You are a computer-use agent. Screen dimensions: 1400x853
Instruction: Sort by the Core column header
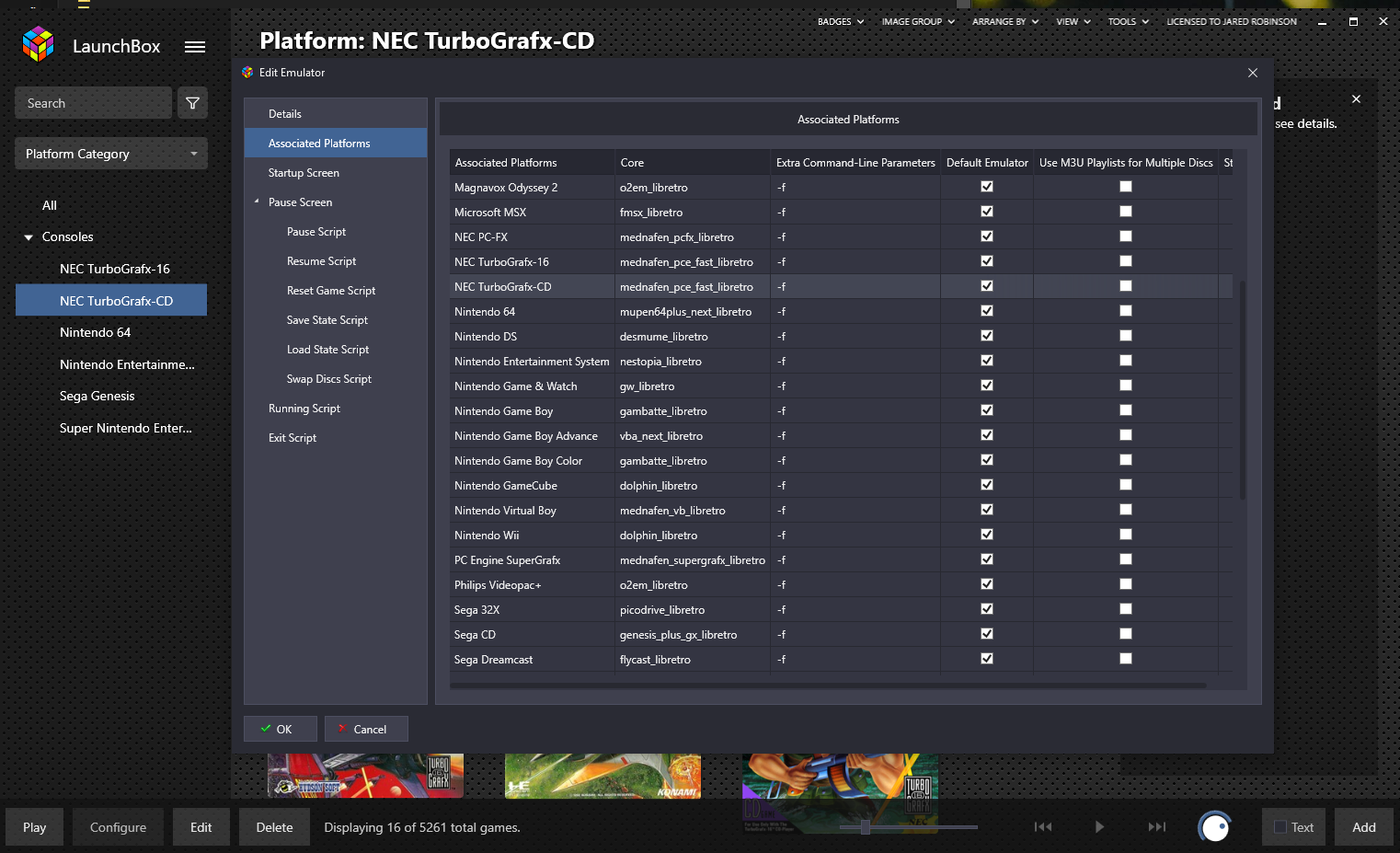pos(693,163)
